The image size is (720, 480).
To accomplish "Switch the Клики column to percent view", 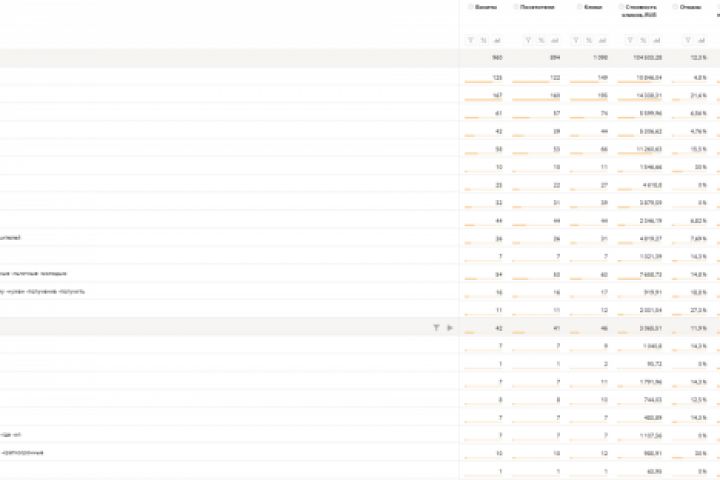I will (589, 40).
